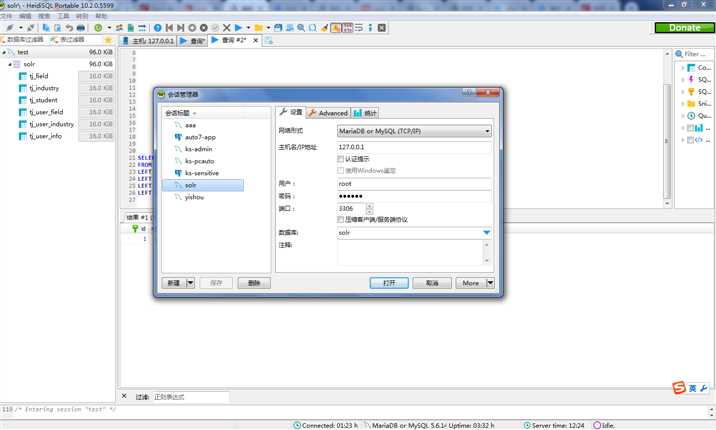Click the floppy disk Save icon in toolbar
Image resolution: width=716 pixels, height=430 pixels.
click(278, 28)
